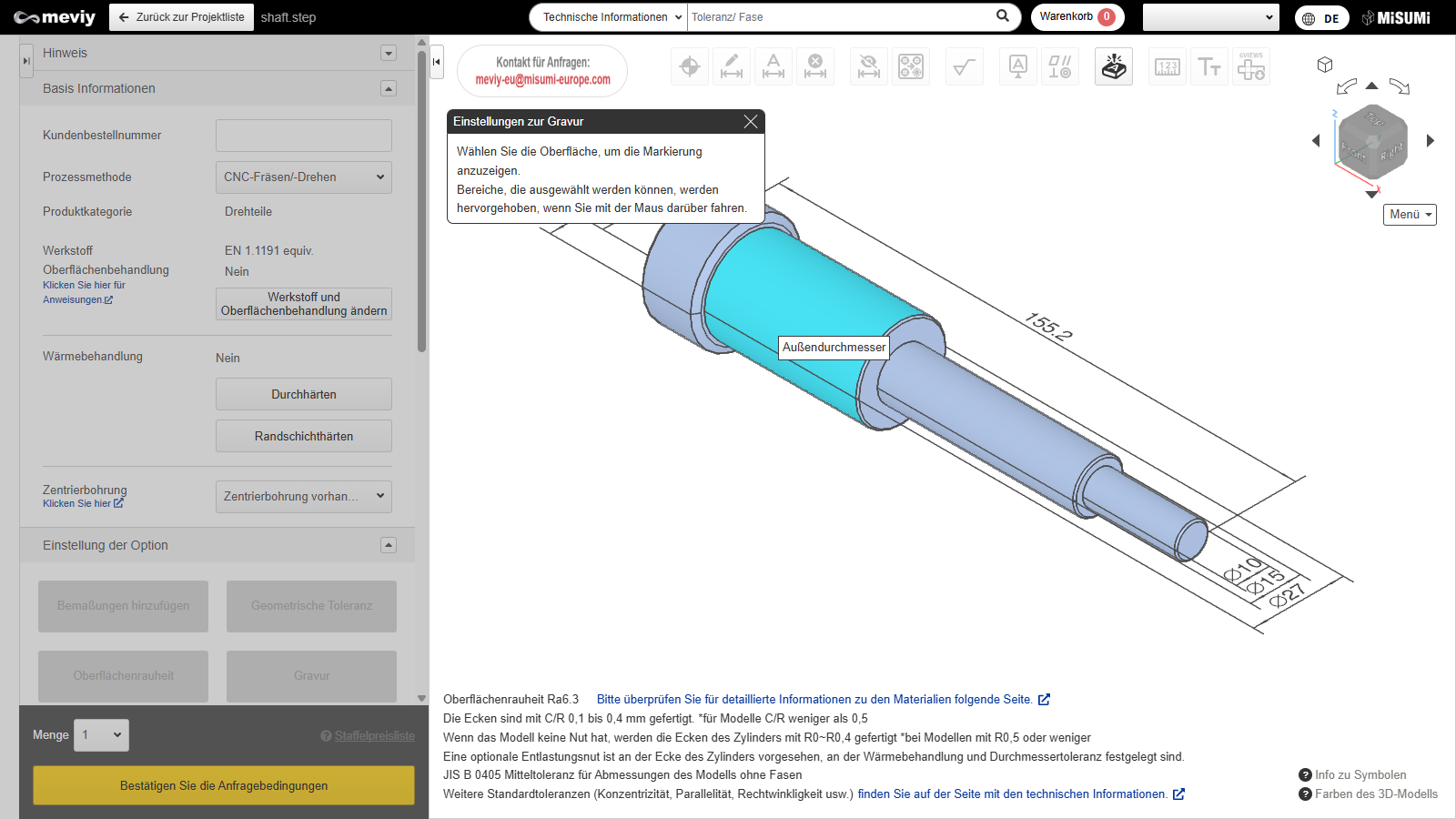Click the isometric cube home view icon
1456x819 pixels.
point(1325,65)
